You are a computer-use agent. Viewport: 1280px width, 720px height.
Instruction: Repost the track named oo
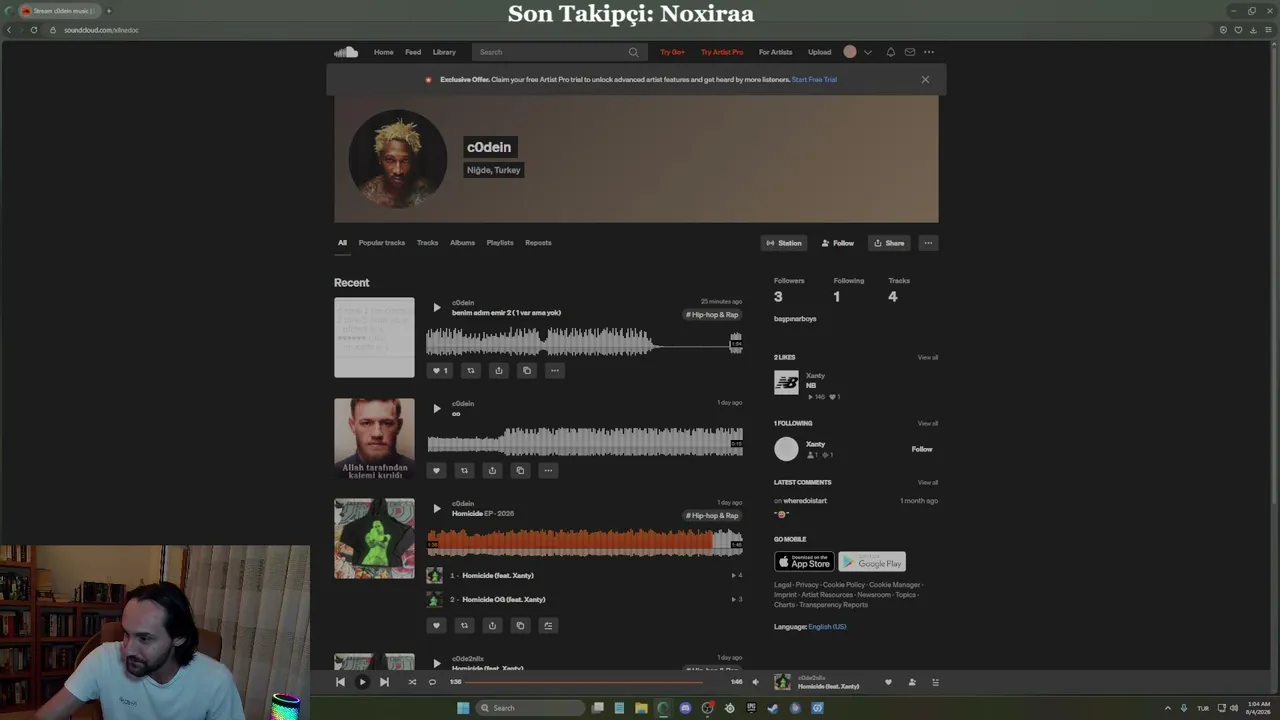click(464, 470)
